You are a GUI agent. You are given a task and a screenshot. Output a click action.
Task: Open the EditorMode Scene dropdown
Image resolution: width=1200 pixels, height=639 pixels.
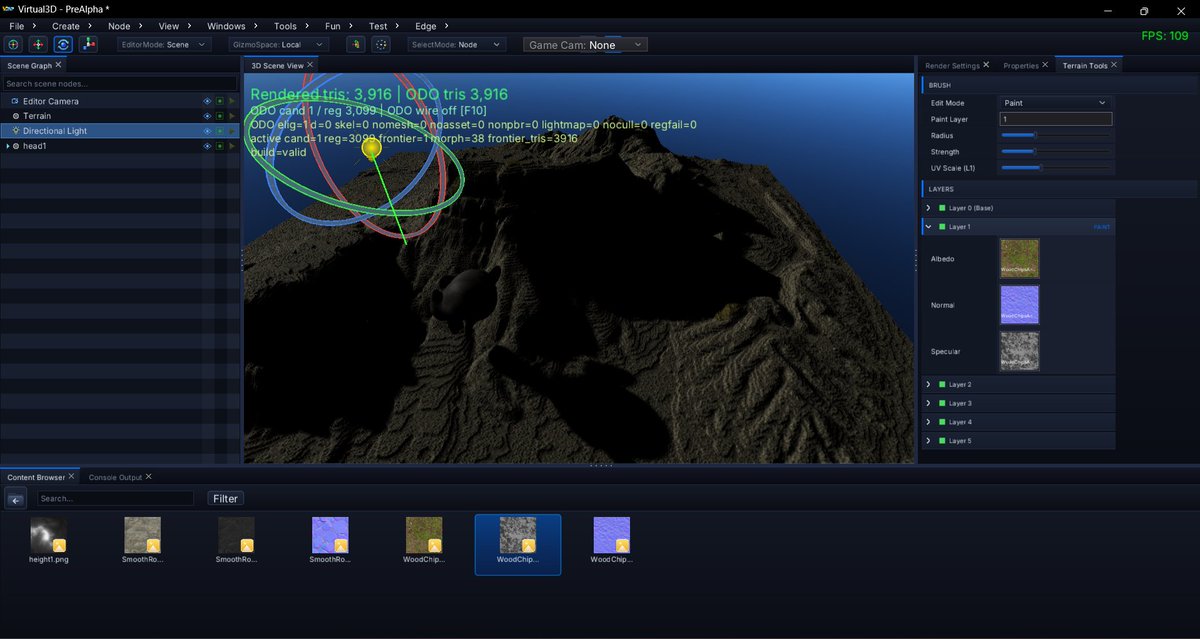tap(164, 44)
